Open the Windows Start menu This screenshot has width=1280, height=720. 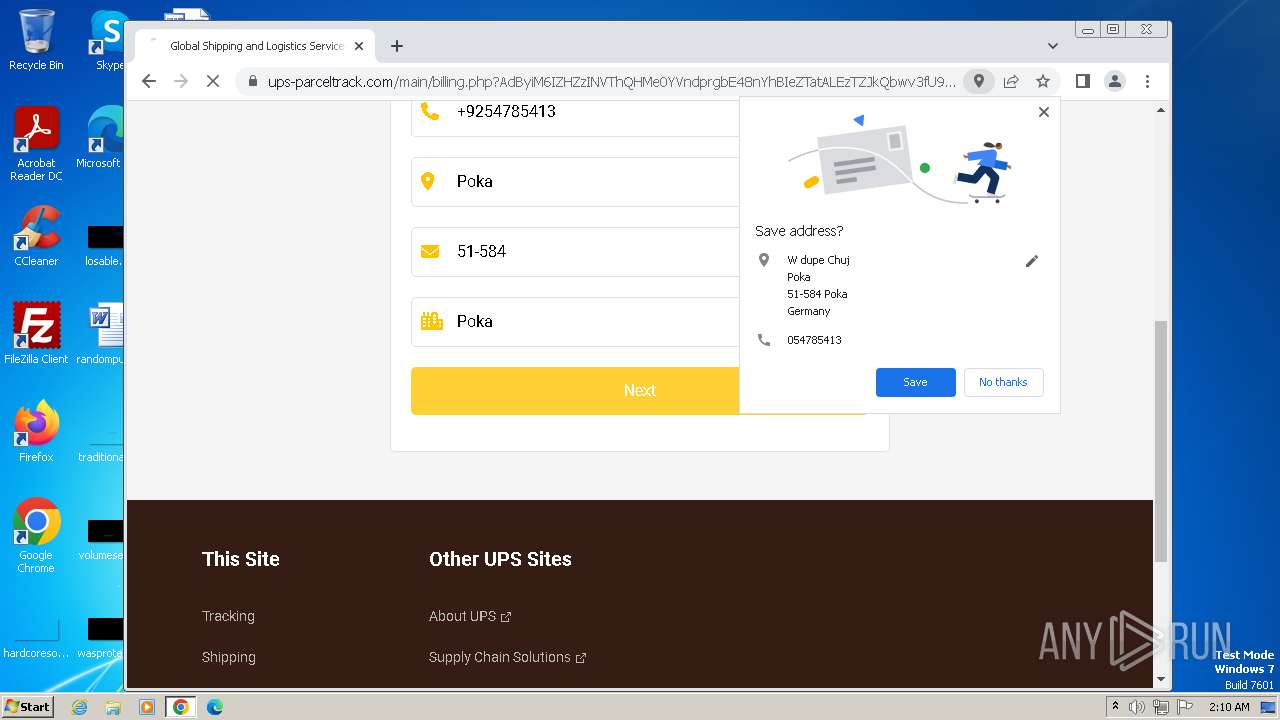(x=28, y=706)
